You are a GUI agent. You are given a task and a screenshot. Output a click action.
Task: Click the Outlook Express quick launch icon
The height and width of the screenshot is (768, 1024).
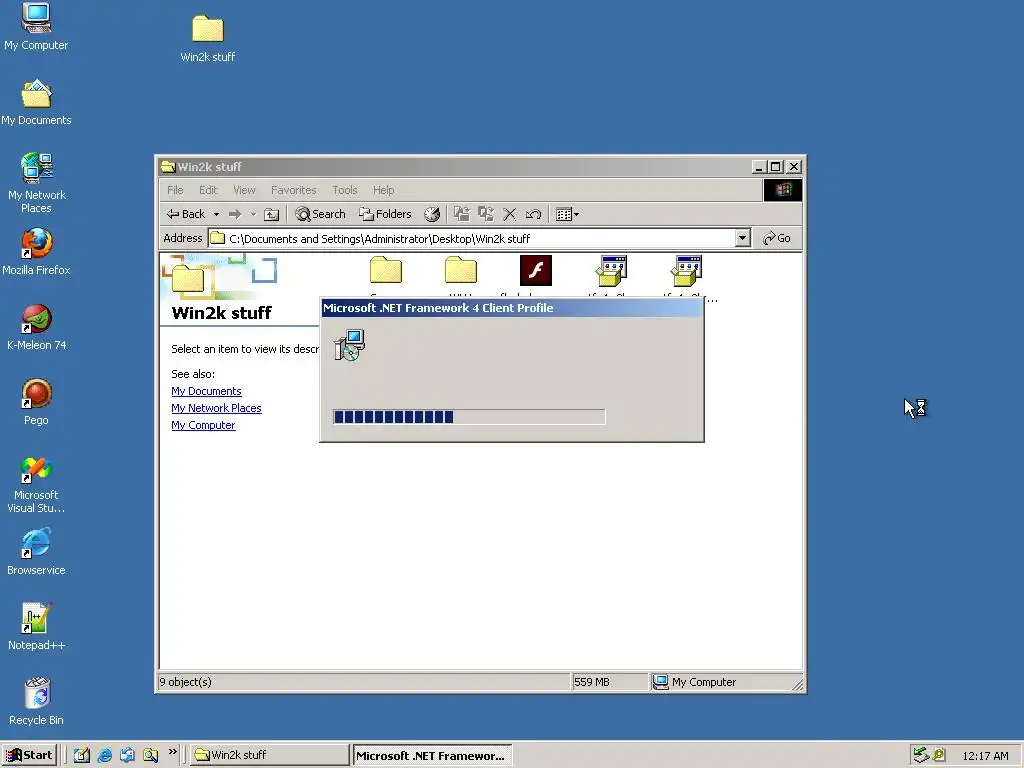coord(127,755)
